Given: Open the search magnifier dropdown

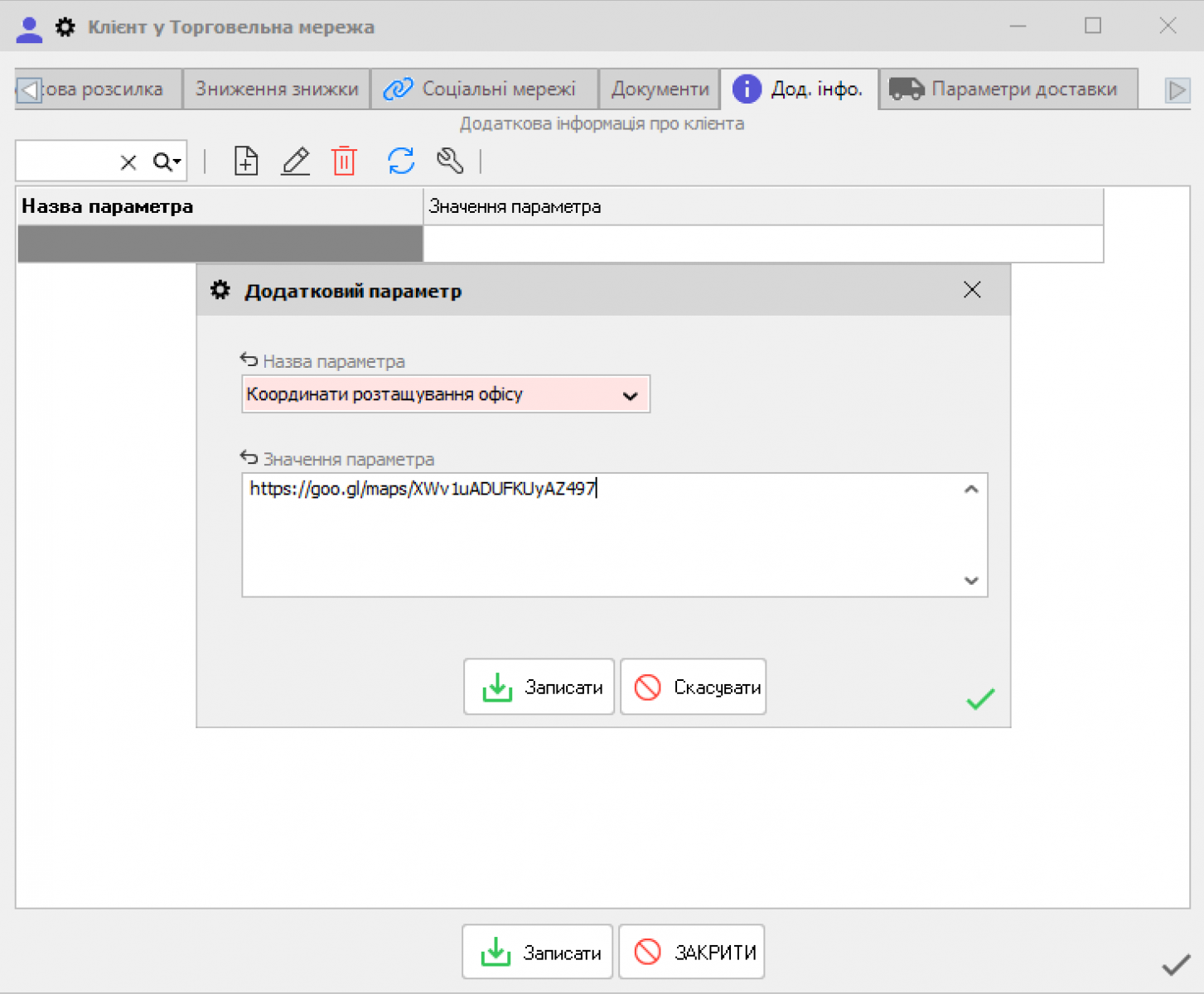Looking at the screenshot, I should [167, 162].
